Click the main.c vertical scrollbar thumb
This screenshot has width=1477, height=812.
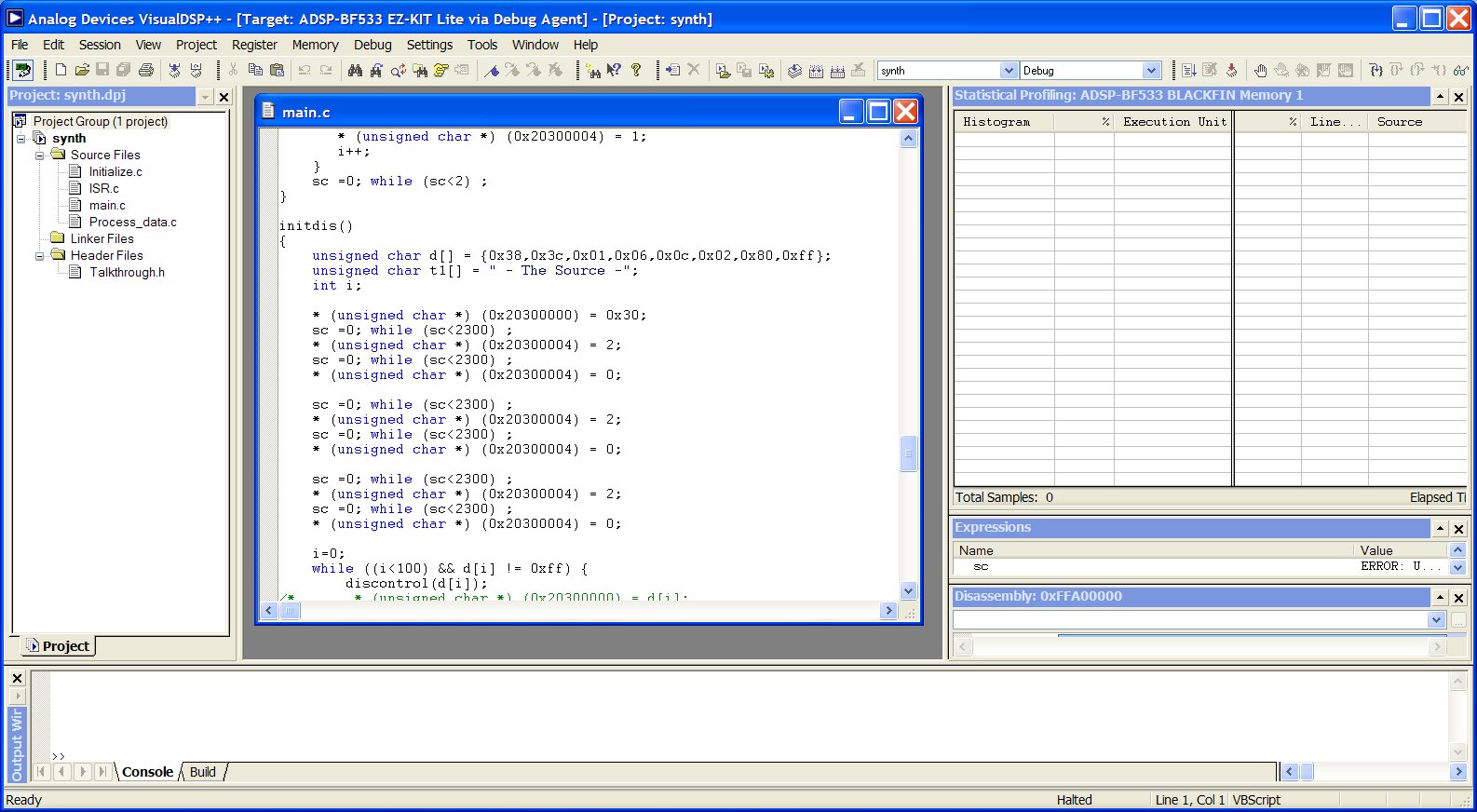(x=908, y=454)
